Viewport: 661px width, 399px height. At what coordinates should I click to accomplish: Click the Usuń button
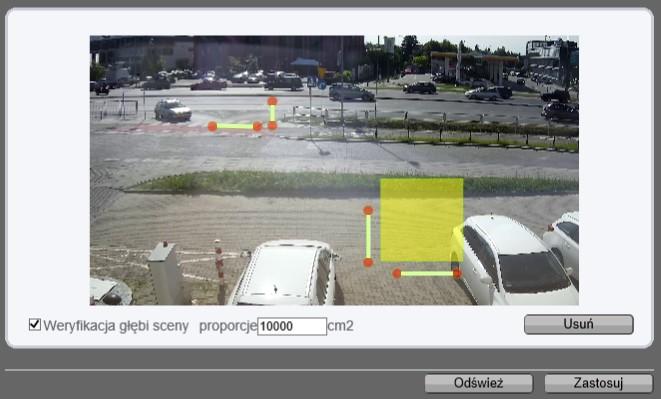pyautogui.click(x=578, y=324)
